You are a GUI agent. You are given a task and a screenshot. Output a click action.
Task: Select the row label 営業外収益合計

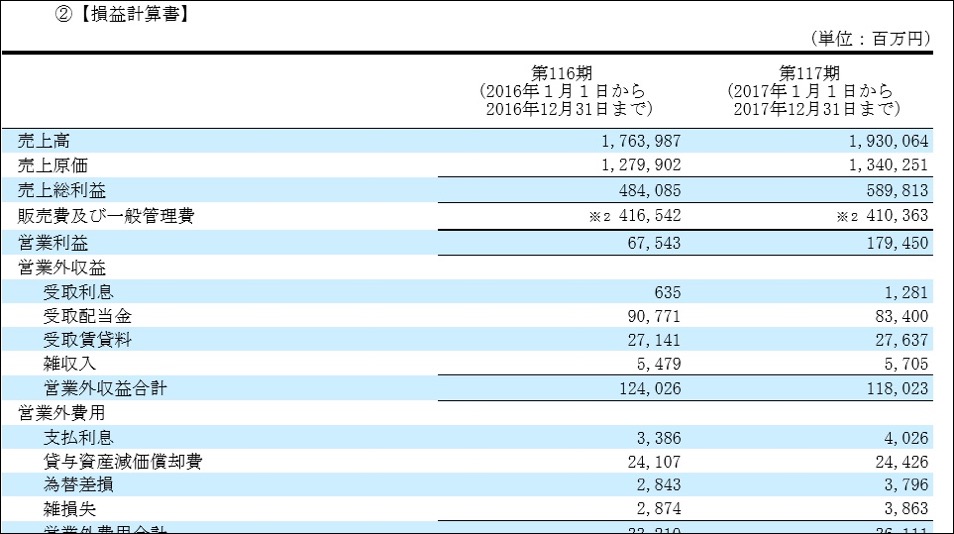coord(105,388)
